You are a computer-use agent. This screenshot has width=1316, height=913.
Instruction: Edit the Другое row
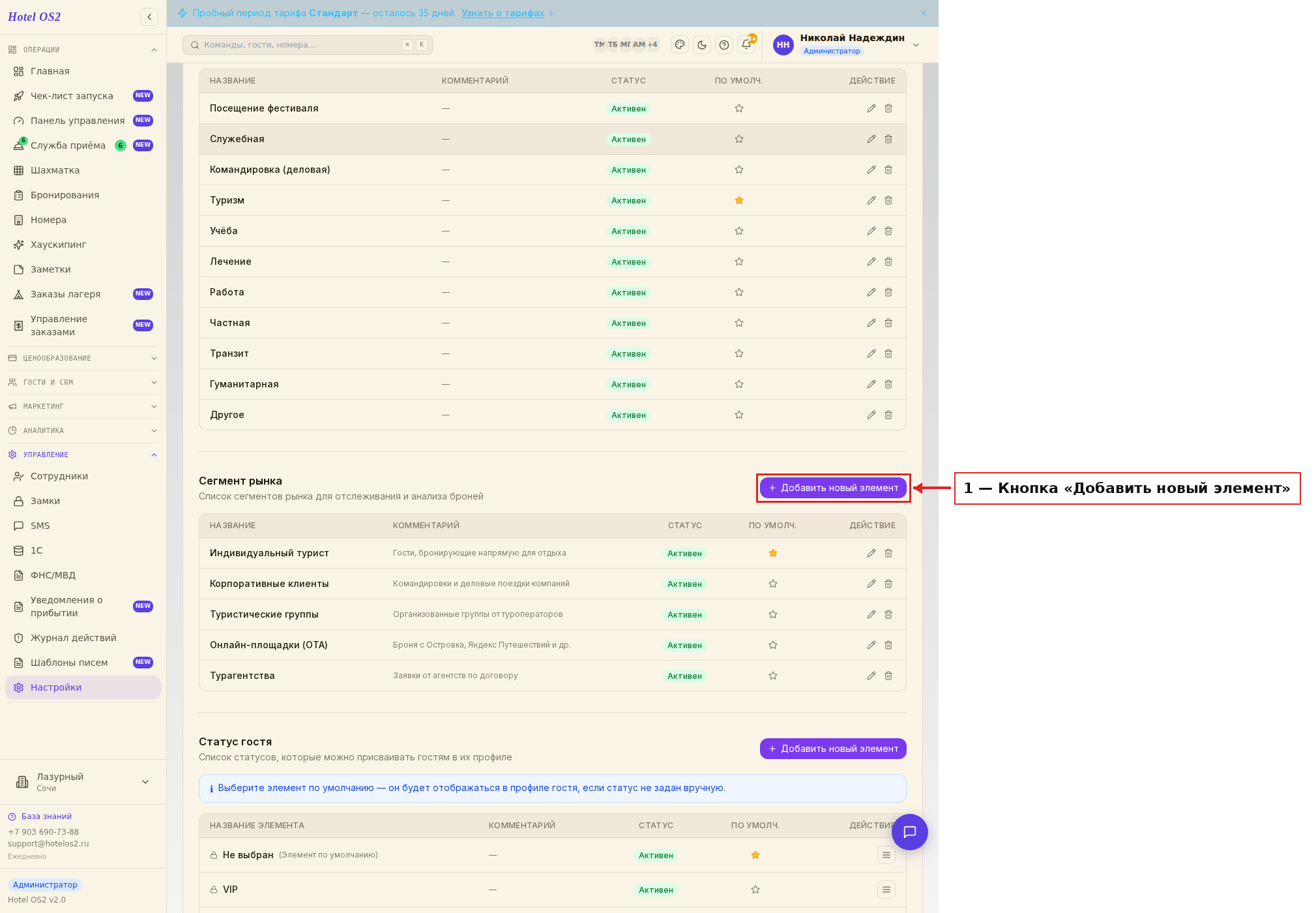(x=871, y=415)
